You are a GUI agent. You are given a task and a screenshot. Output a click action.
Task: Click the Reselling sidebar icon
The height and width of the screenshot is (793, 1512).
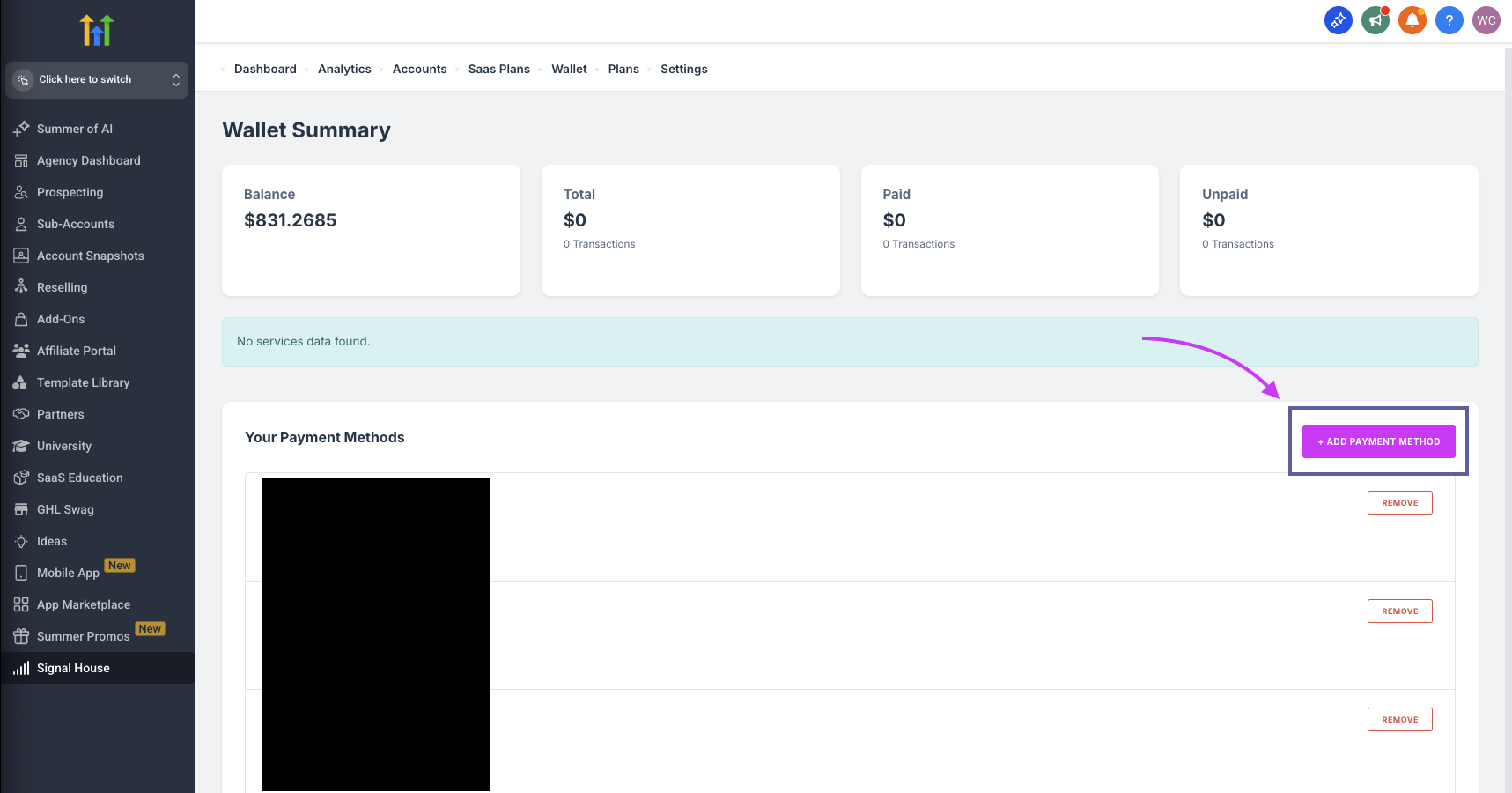[21, 287]
